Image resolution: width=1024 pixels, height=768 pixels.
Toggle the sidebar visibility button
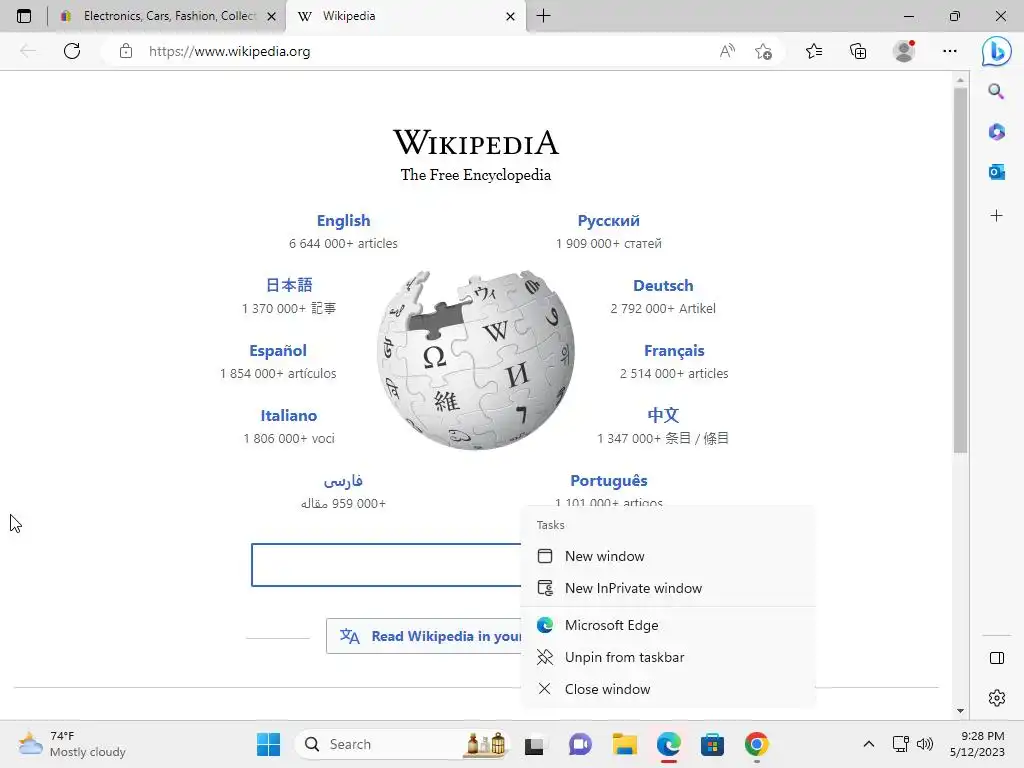click(997, 658)
